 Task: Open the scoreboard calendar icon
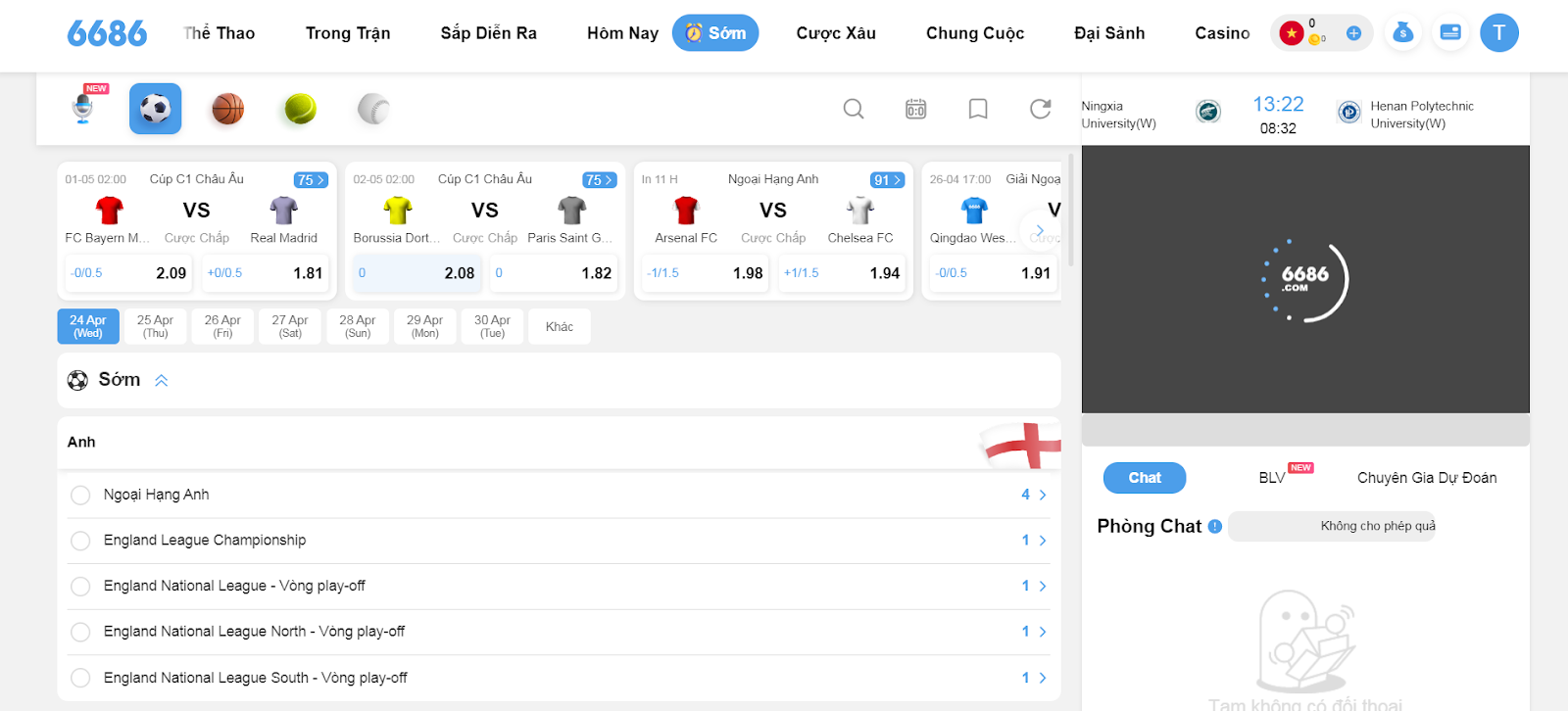pos(915,109)
